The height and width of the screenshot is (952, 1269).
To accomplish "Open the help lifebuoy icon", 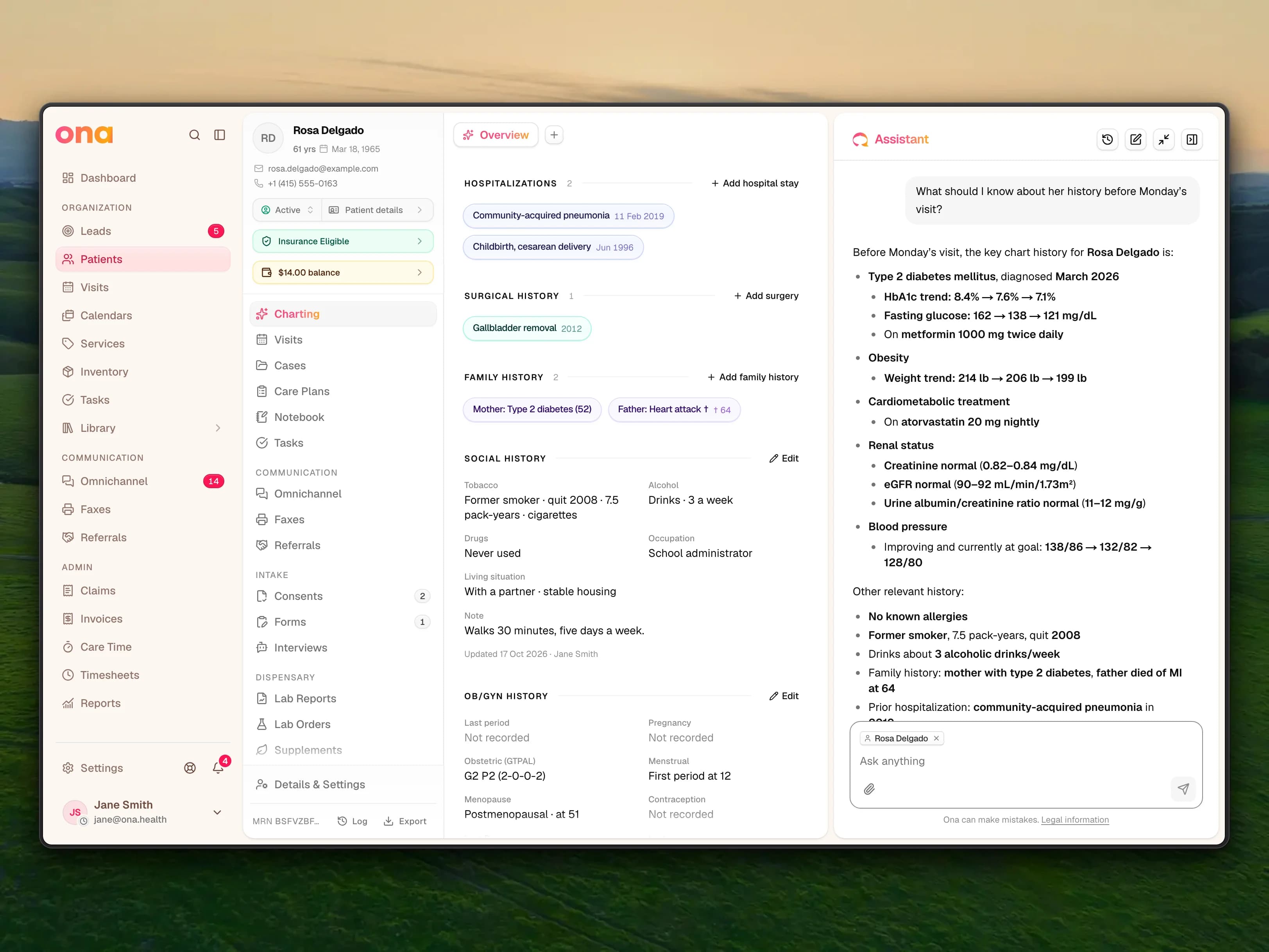I will point(190,768).
